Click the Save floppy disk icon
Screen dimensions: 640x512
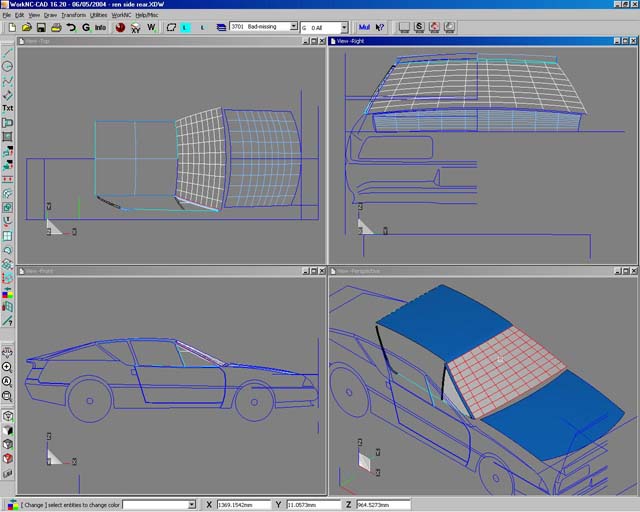[41, 28]
